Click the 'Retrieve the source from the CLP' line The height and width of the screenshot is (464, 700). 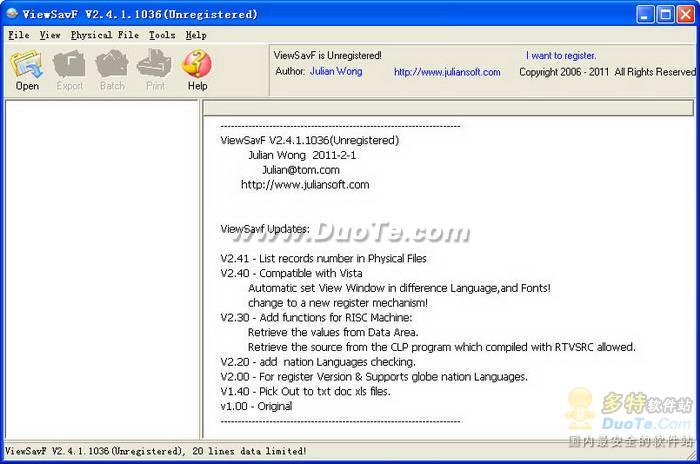(x=442, y=347)
